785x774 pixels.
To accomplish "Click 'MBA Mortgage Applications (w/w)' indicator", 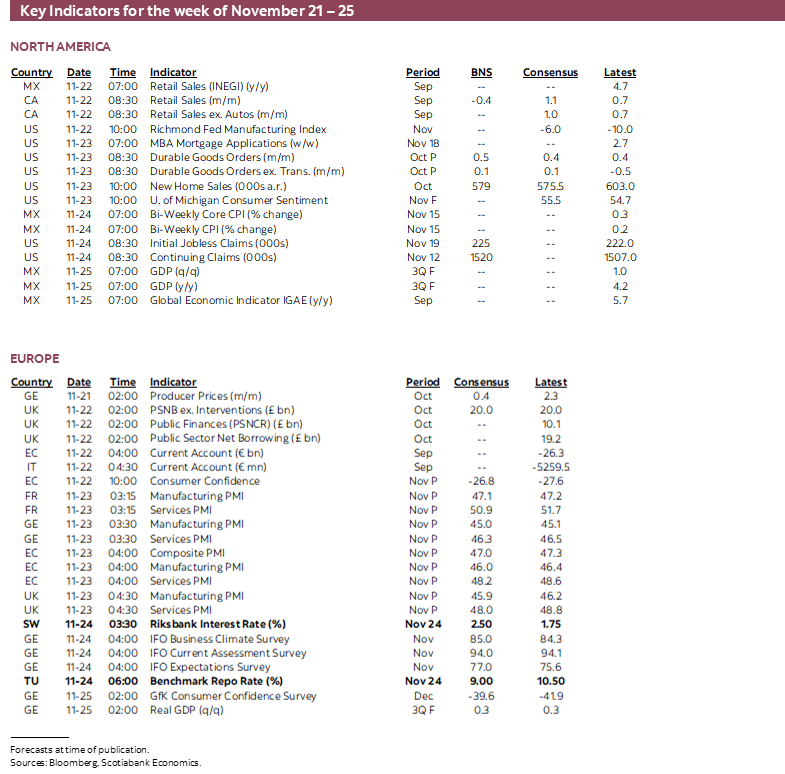I will pos(234,143).
